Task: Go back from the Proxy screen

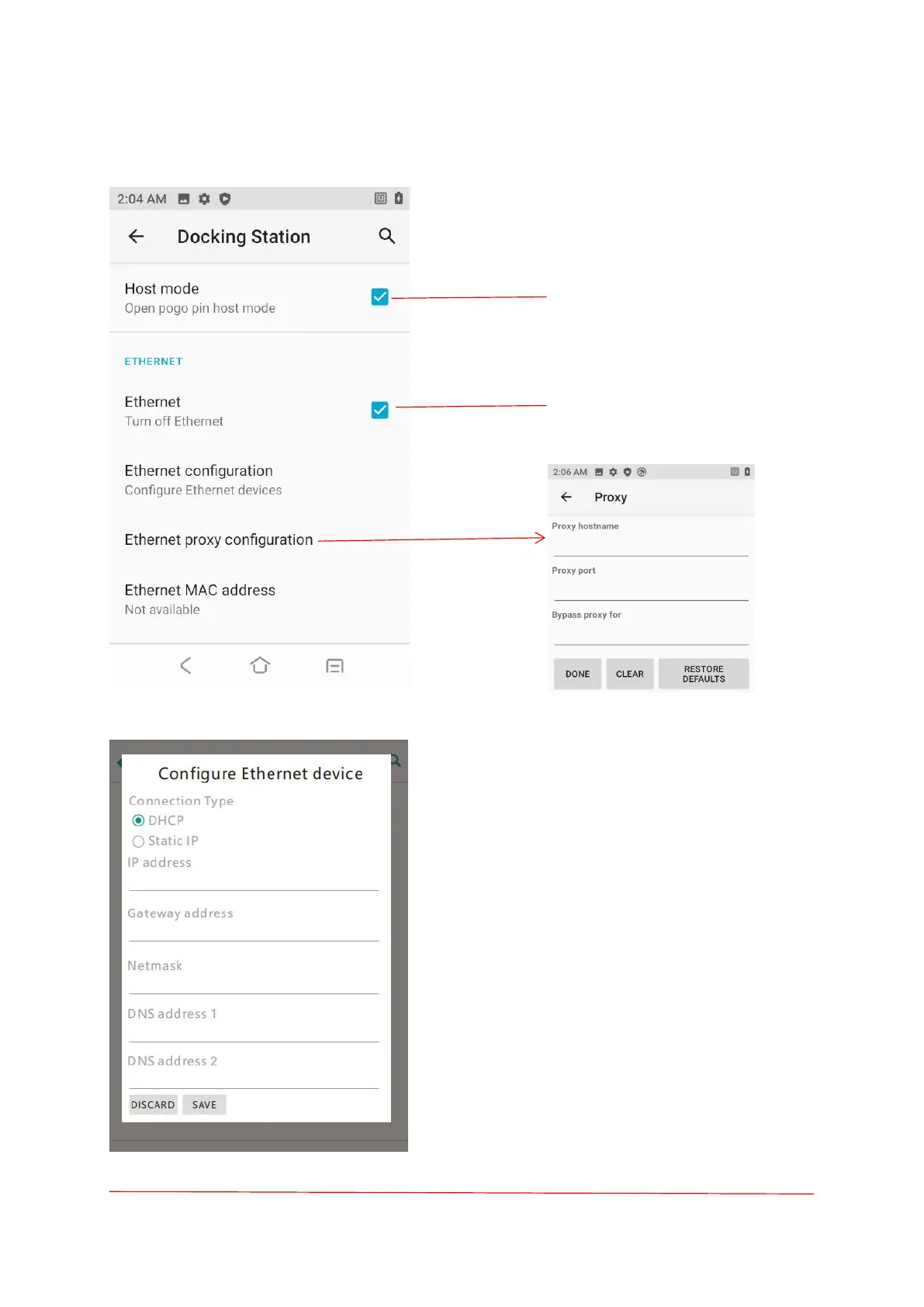Action: click(566, 497)
